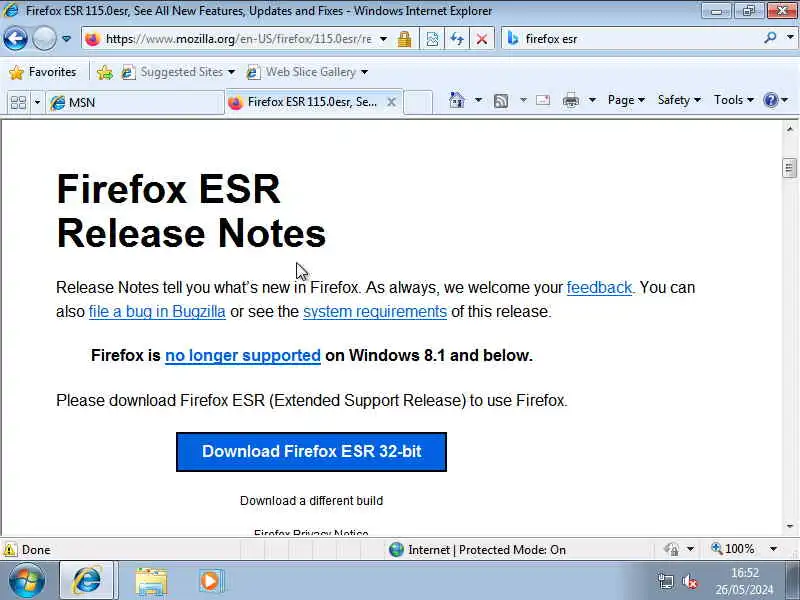Expand the address bar autocomplete dropdown
Image resolution: width=800 pixels, height=600 pixels.
click(x=383, y=39)
